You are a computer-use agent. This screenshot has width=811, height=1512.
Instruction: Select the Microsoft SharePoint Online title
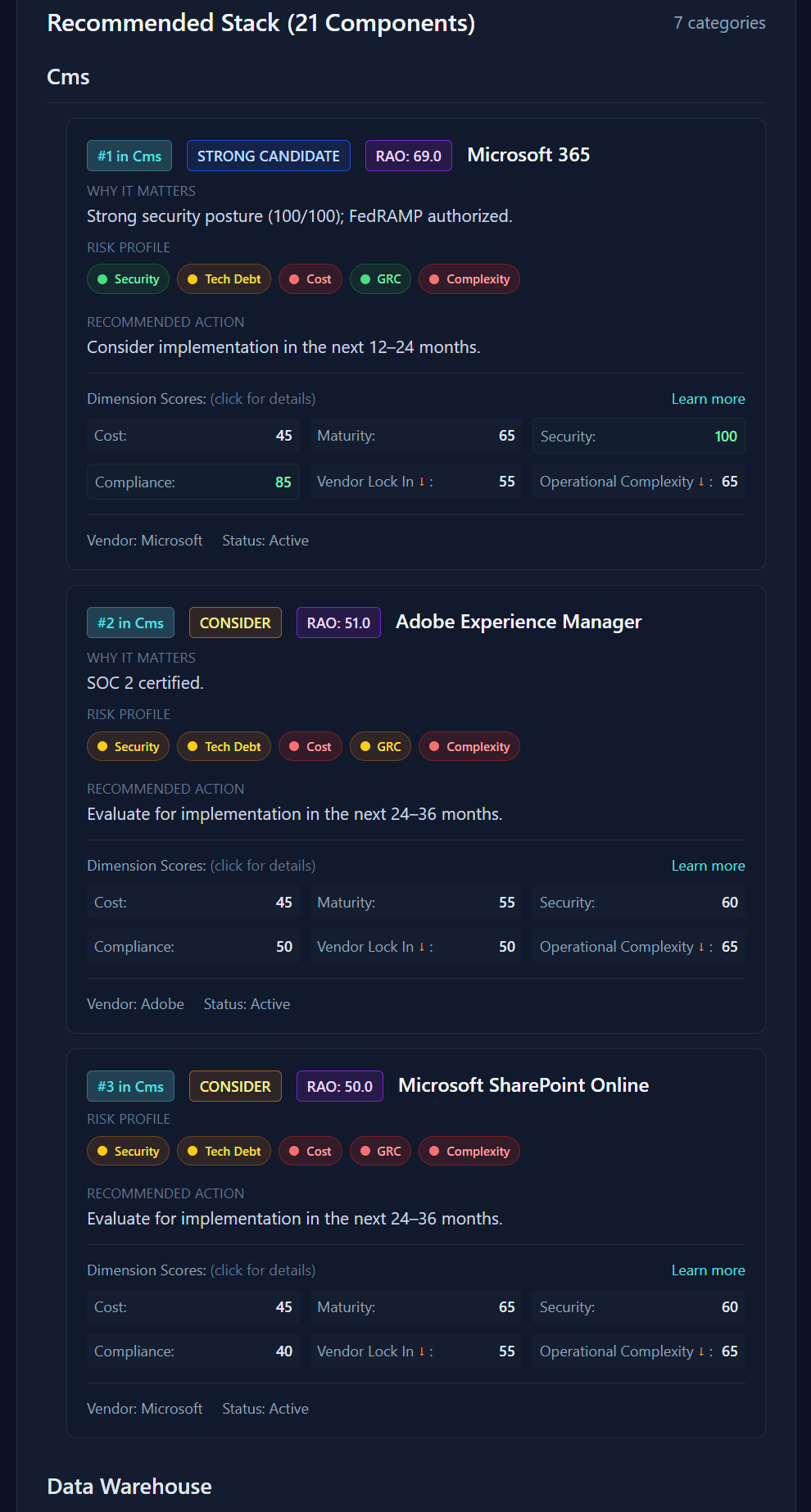523,1086
